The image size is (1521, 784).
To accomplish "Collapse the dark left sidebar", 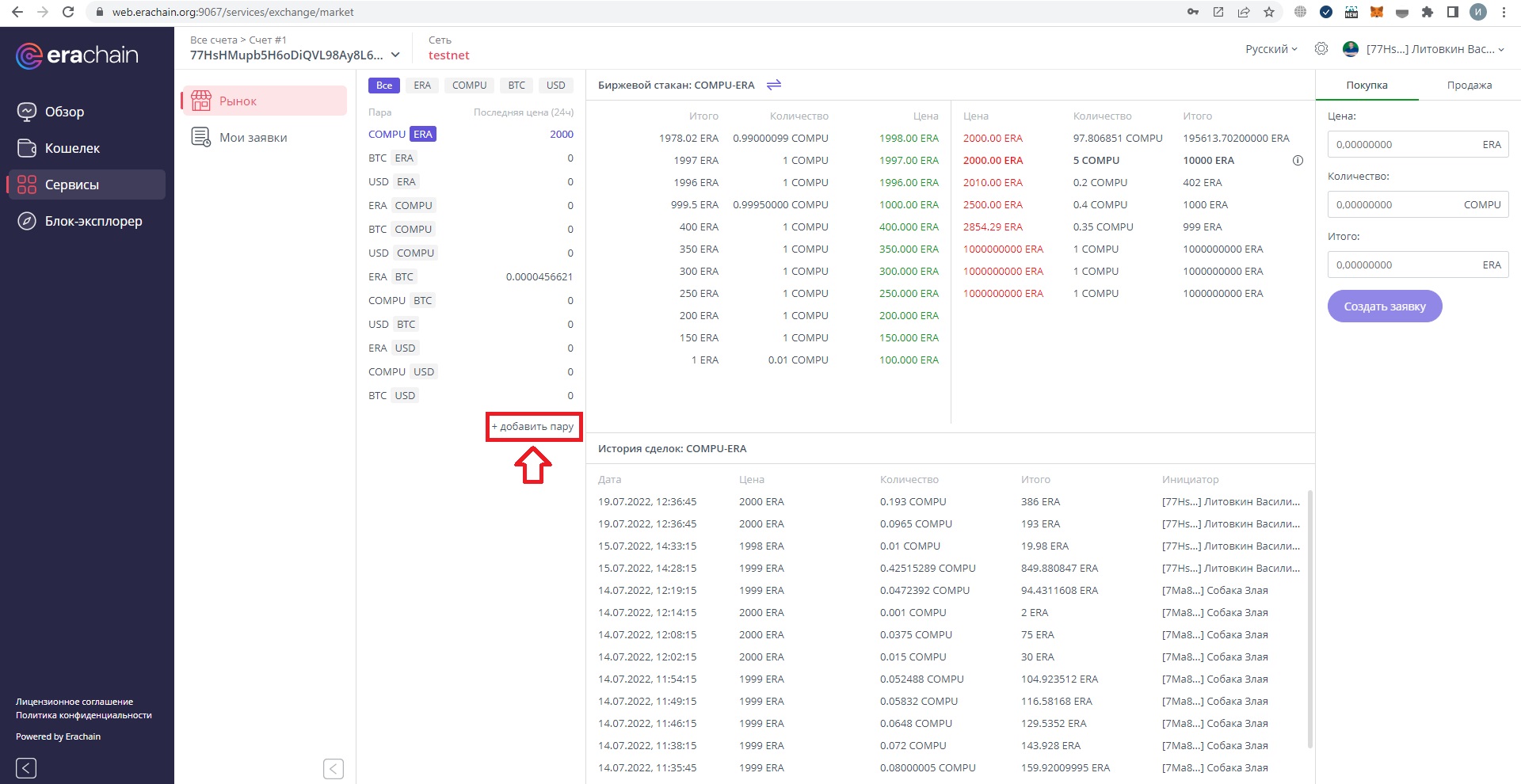I will [26, 767].
